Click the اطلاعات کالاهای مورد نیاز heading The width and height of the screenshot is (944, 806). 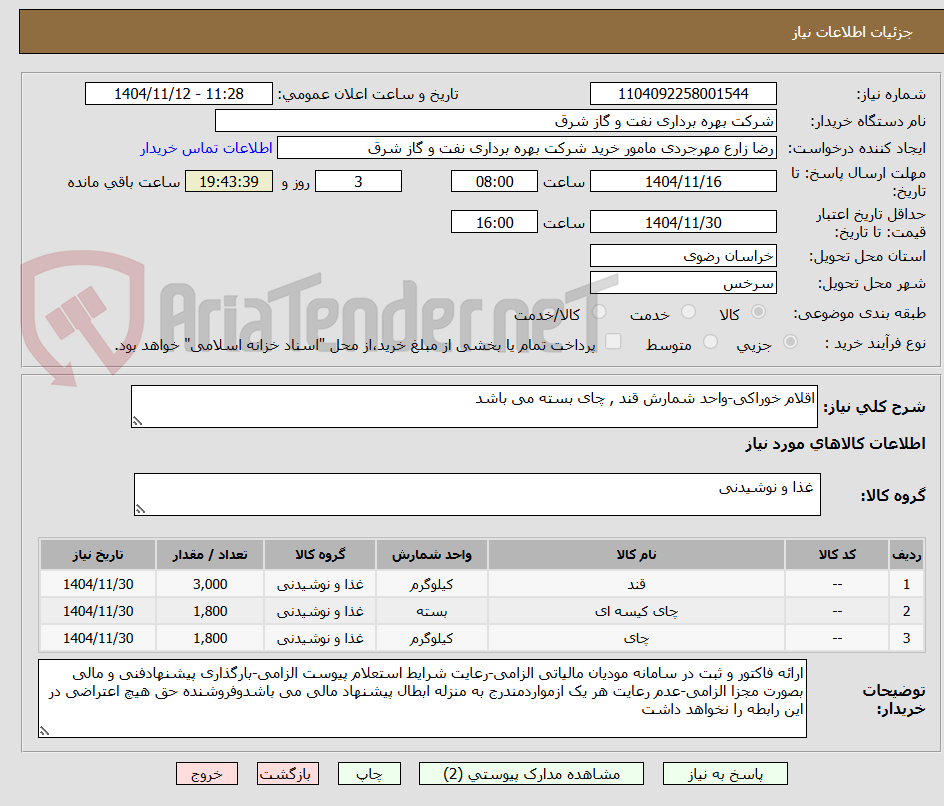(x=835, y=444)
